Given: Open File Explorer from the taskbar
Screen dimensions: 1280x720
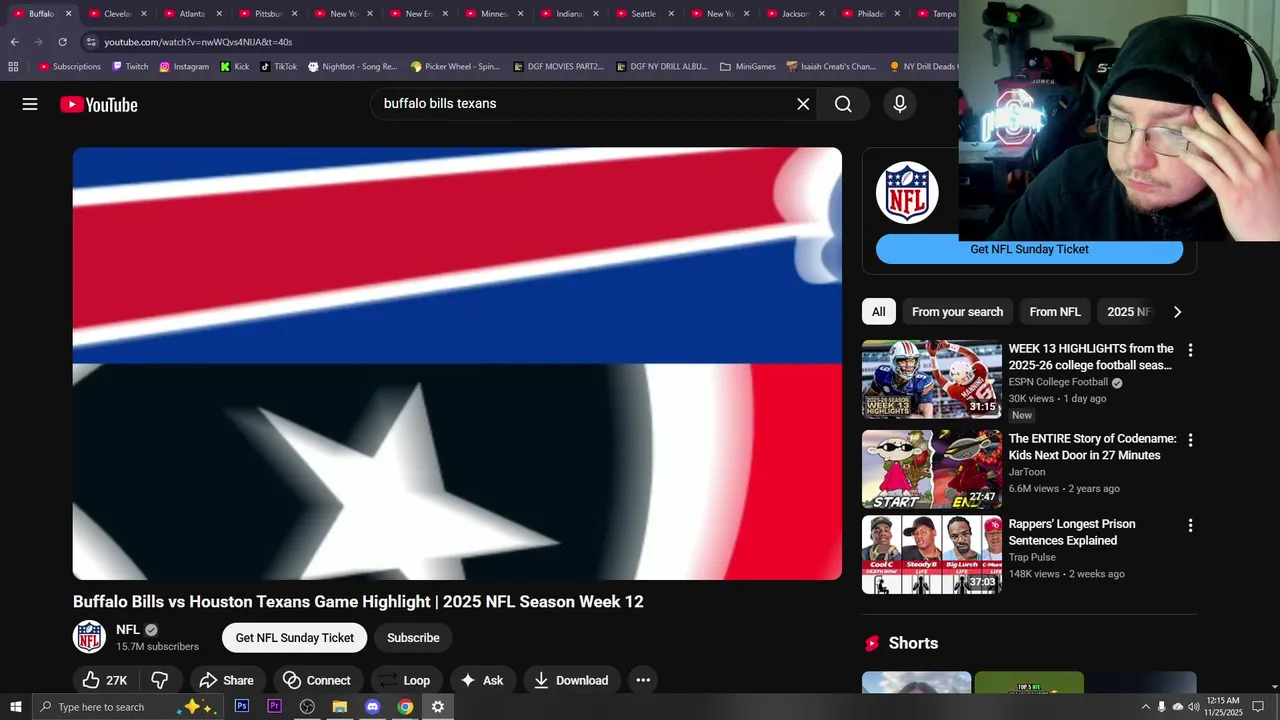Looking at the screenshot, I should [340, 707].
